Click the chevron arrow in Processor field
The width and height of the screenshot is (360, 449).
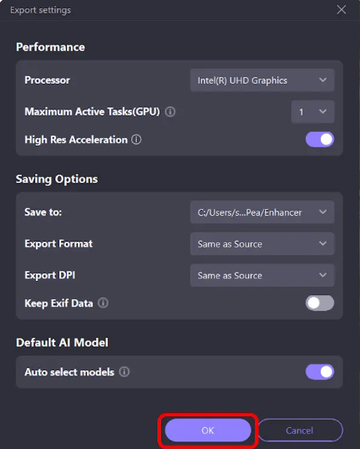tap(323, 80)
